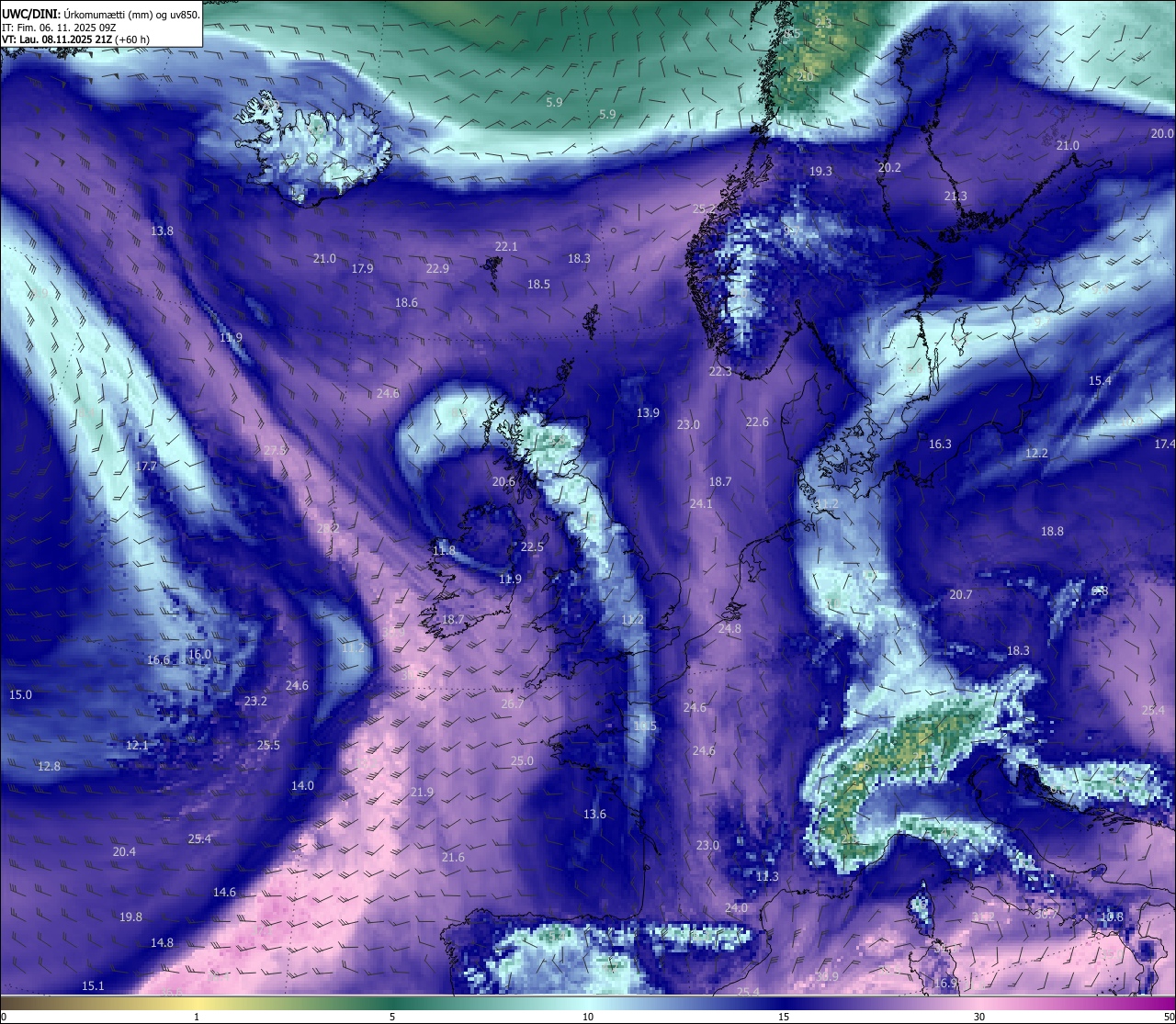Click the 22.5 value in the Irish Sea

point(532,547)
